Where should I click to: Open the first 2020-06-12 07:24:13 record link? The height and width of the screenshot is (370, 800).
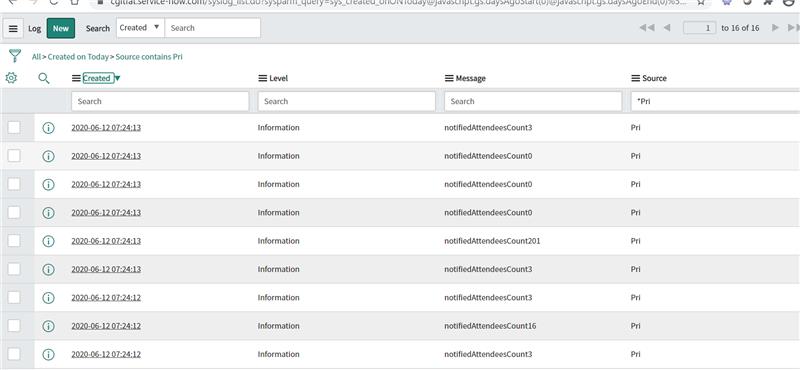[x=106, y=128]
